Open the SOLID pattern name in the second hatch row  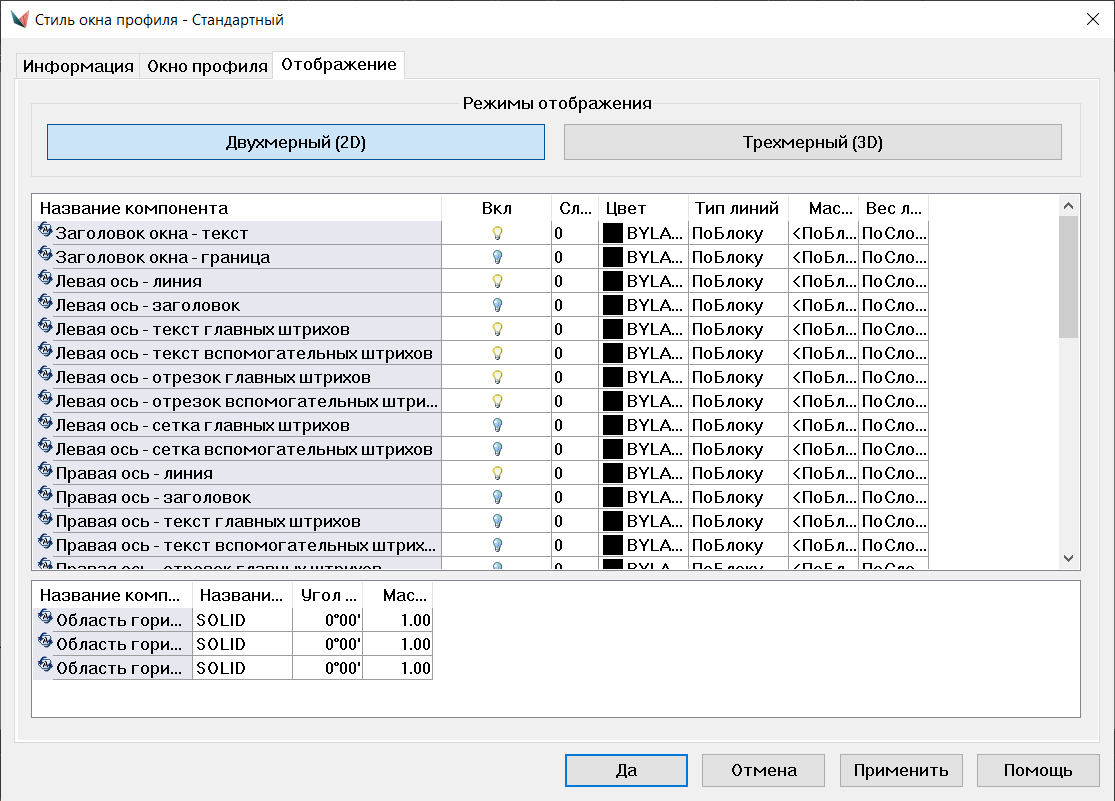[x=242, y=644]
